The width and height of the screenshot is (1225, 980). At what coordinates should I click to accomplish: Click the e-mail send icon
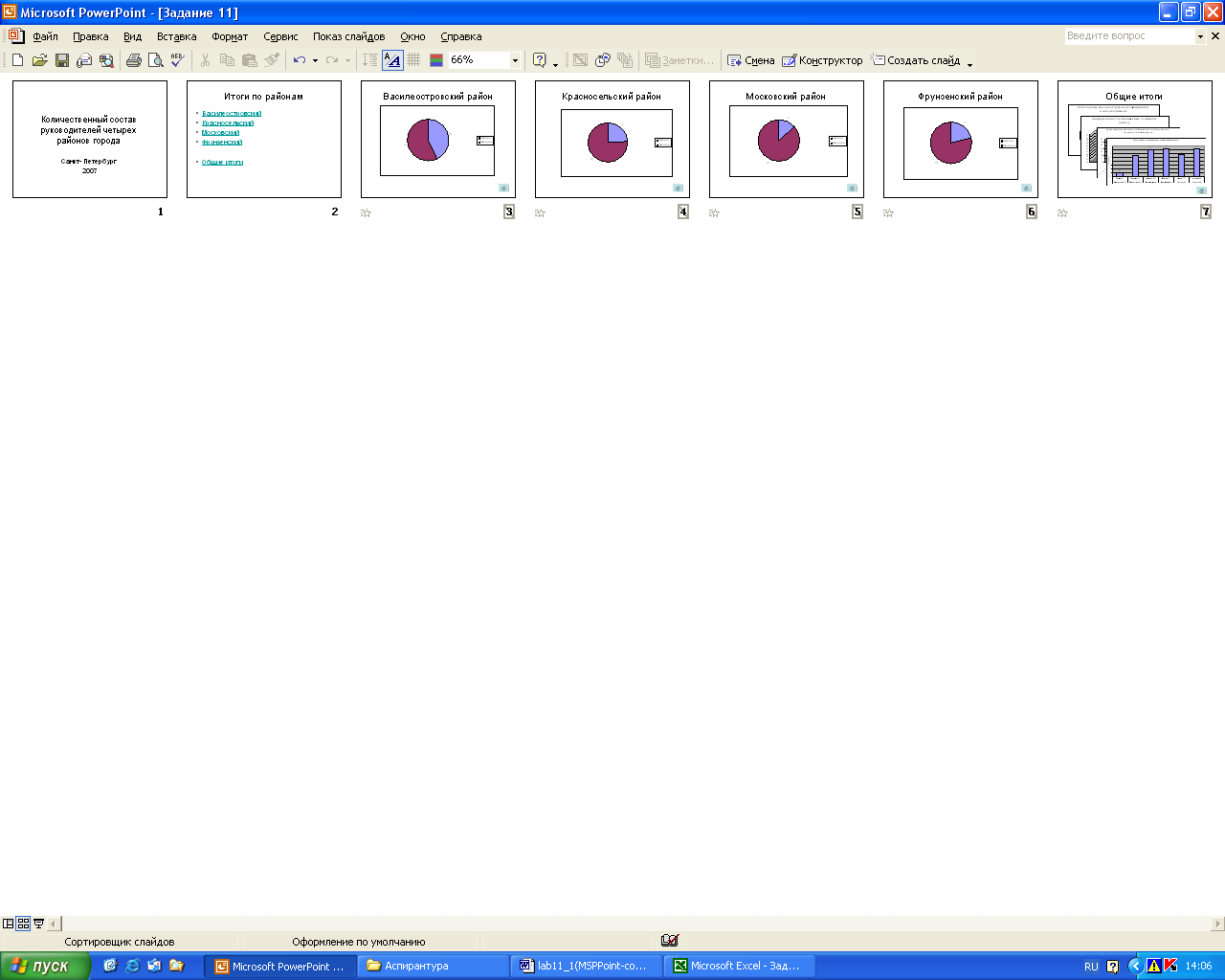(x=84, y=60)
